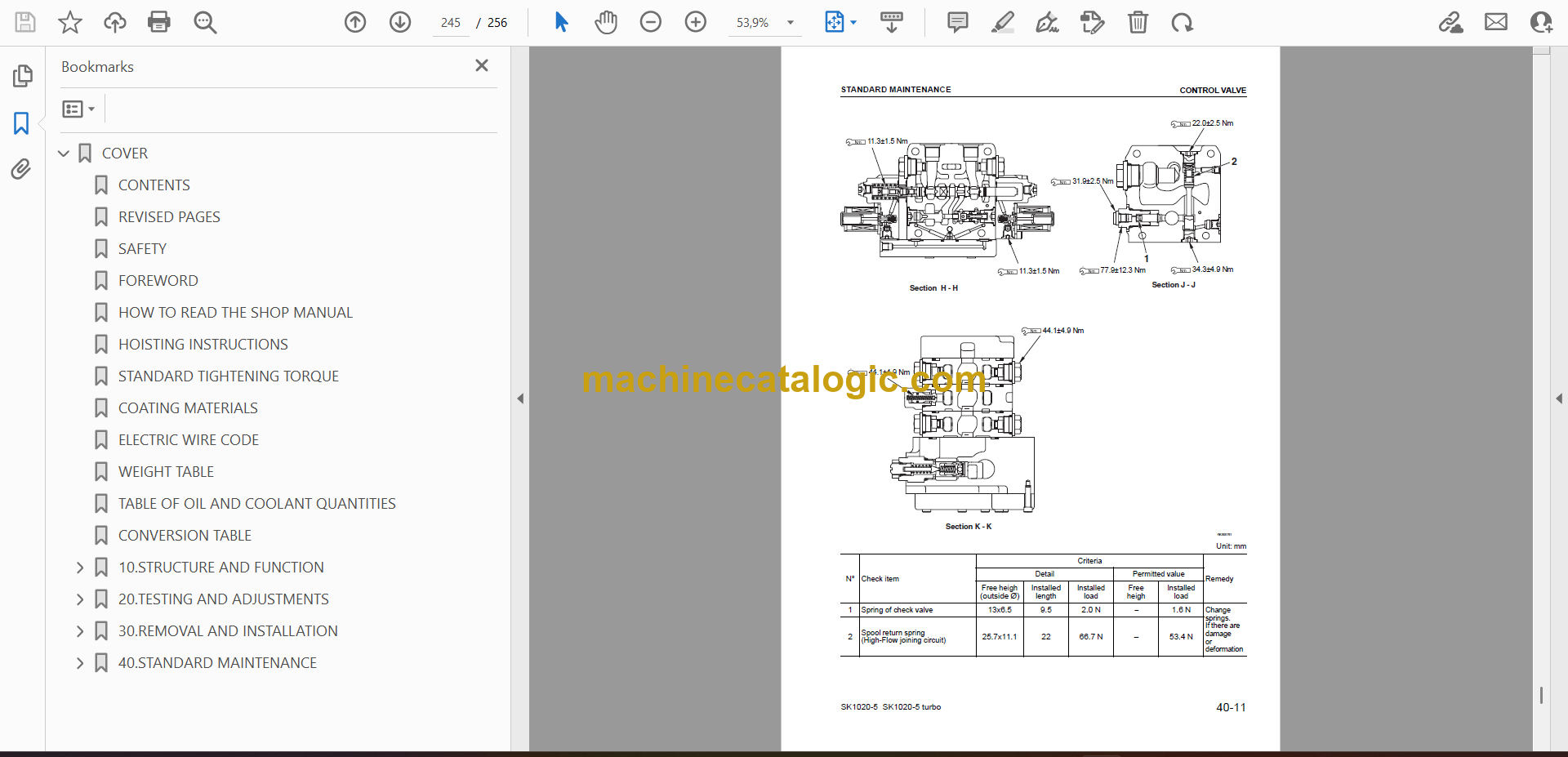Choose the selection arrow tool
The height and width of the screenshot is (757, 1568).
pos(561,22)
